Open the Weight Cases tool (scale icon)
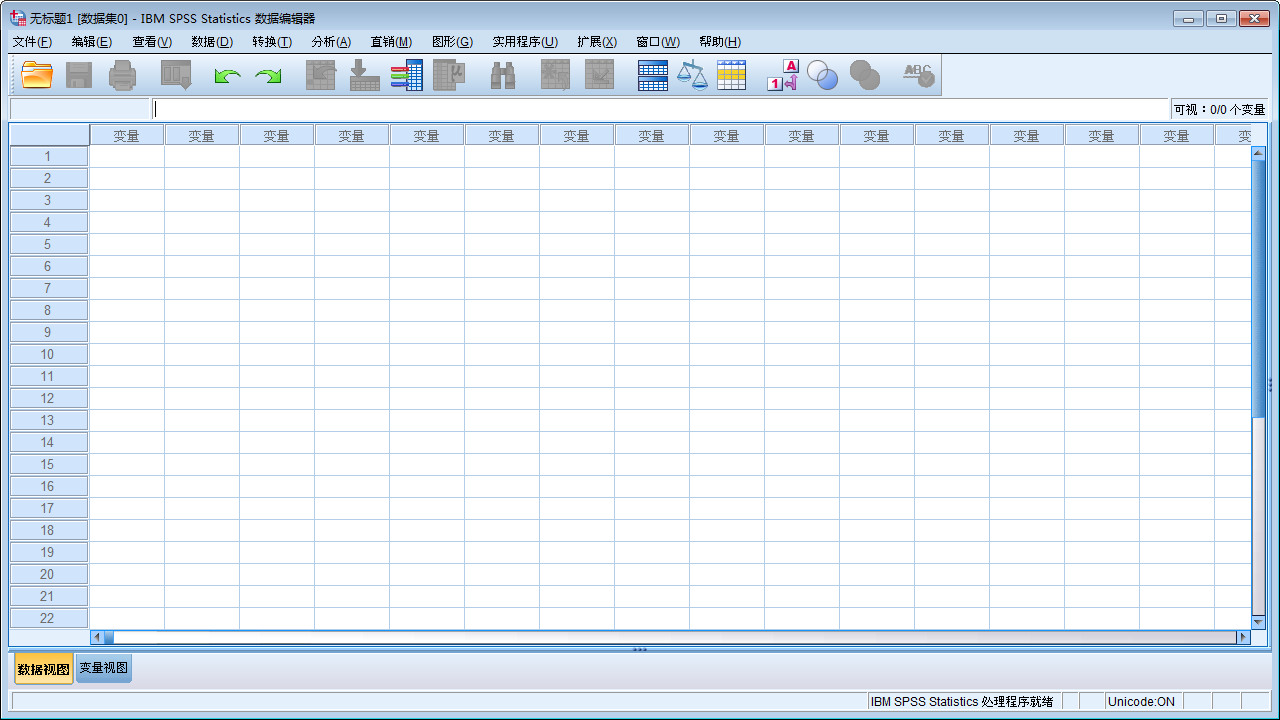1280x720 pixels. [x=692, y=75]
